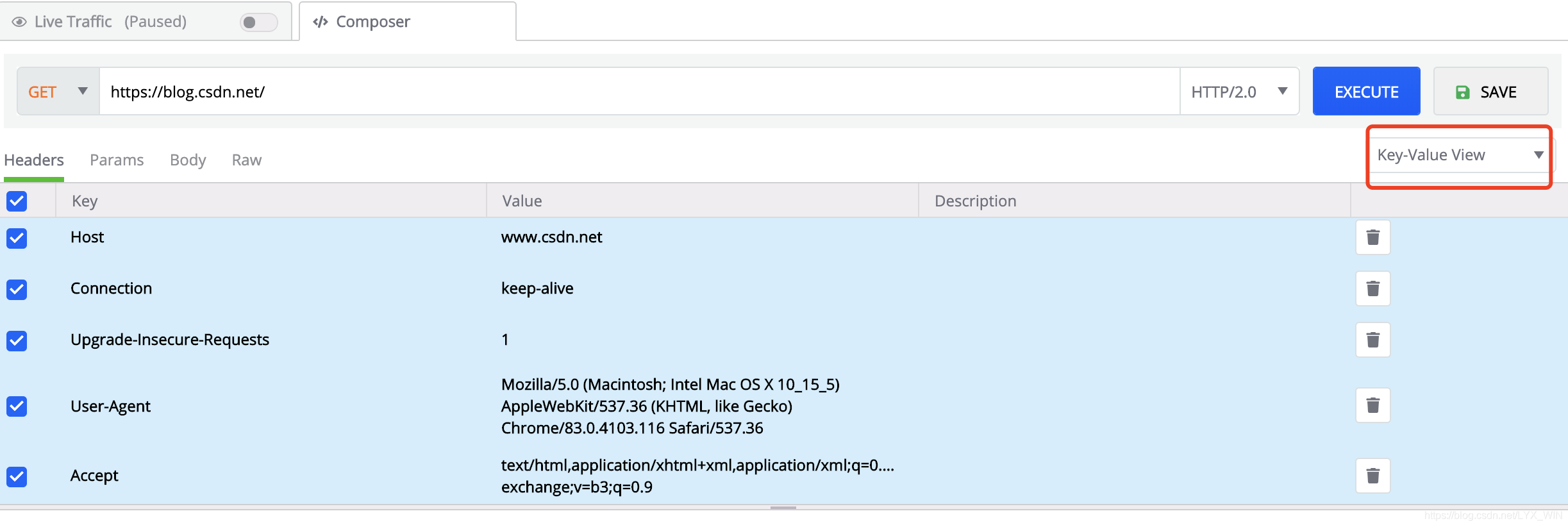Uncheck the User-Agent header checkbox
The height and width of the screenshot is (527, 1568).
[x=17, y=406]
